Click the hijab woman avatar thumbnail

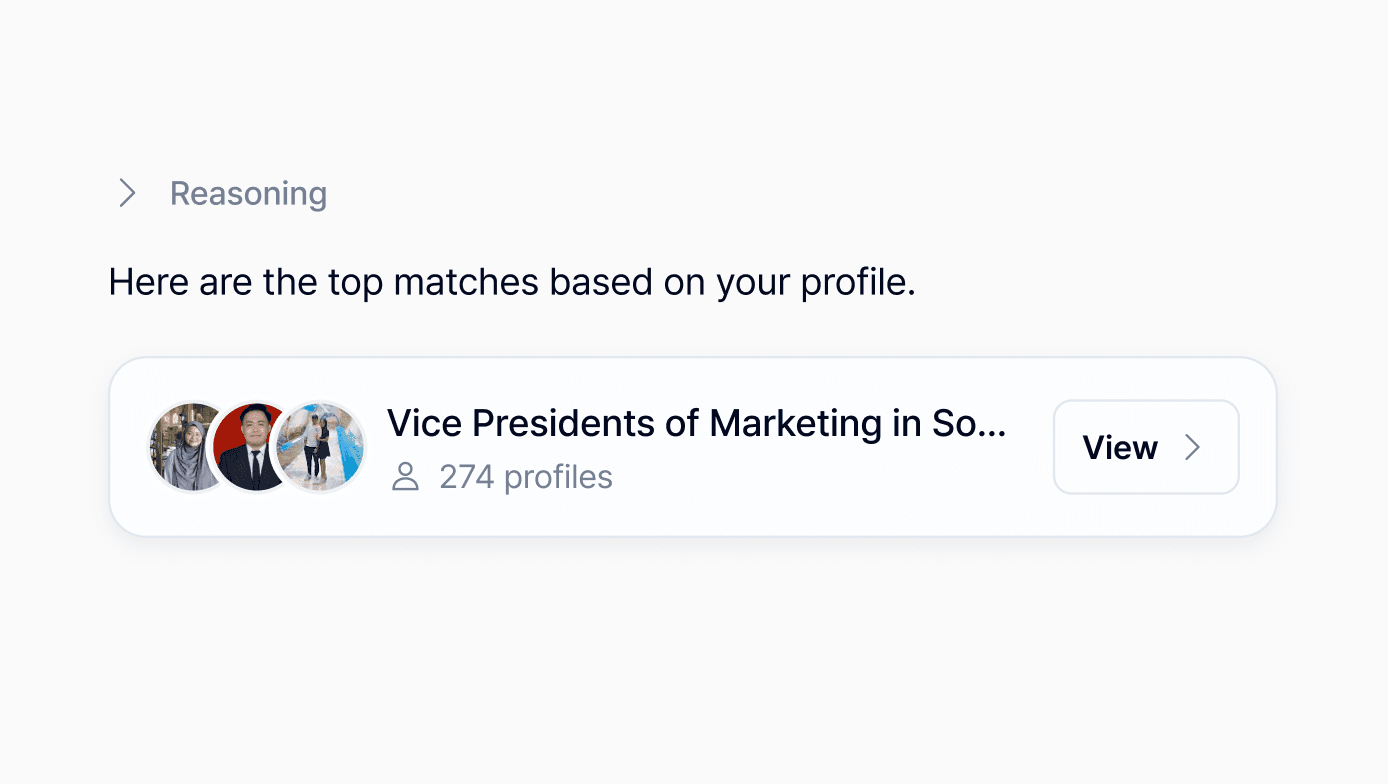point(186,447)
